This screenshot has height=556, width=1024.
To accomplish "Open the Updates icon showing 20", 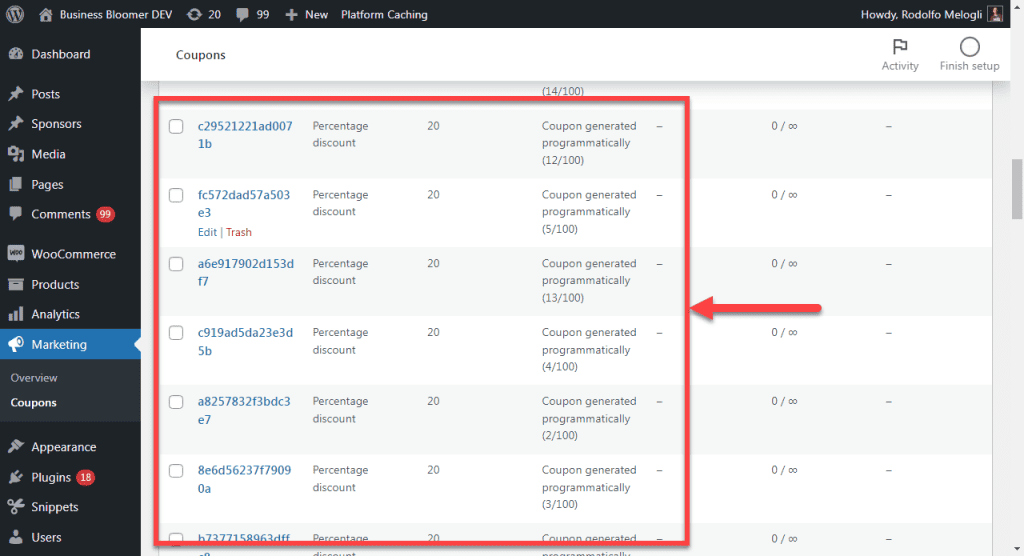I will 193,15.
